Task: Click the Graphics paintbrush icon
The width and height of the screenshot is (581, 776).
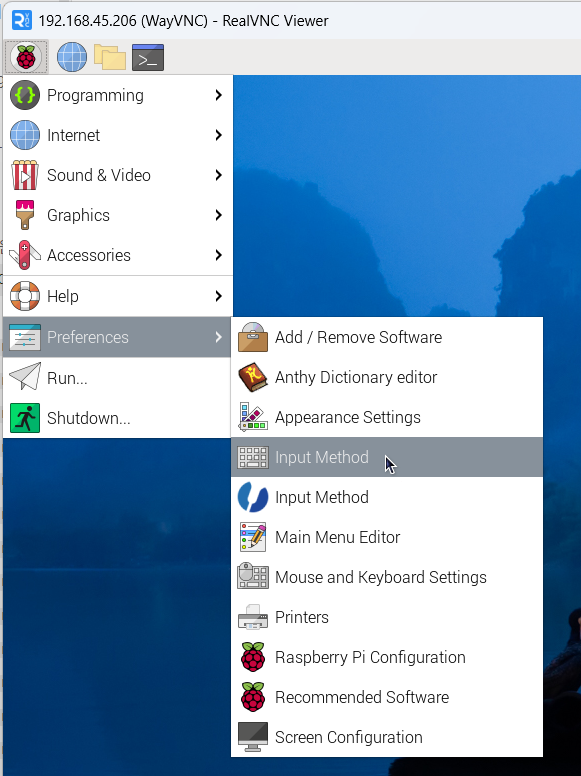Action: [x=25, y=215]
